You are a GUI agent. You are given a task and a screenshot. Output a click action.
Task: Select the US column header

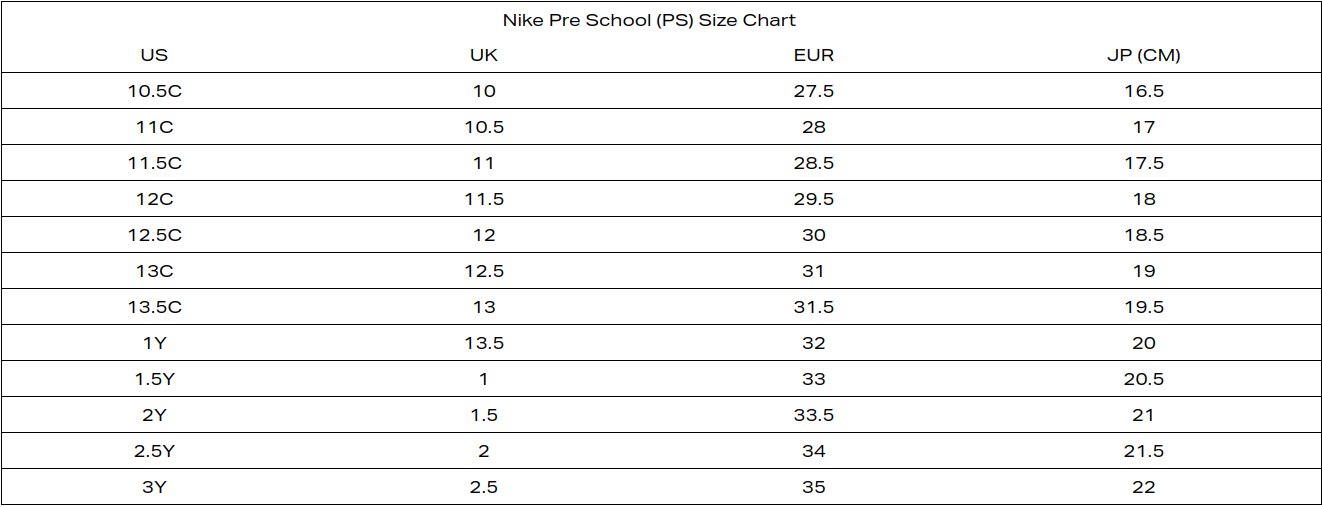154,56
